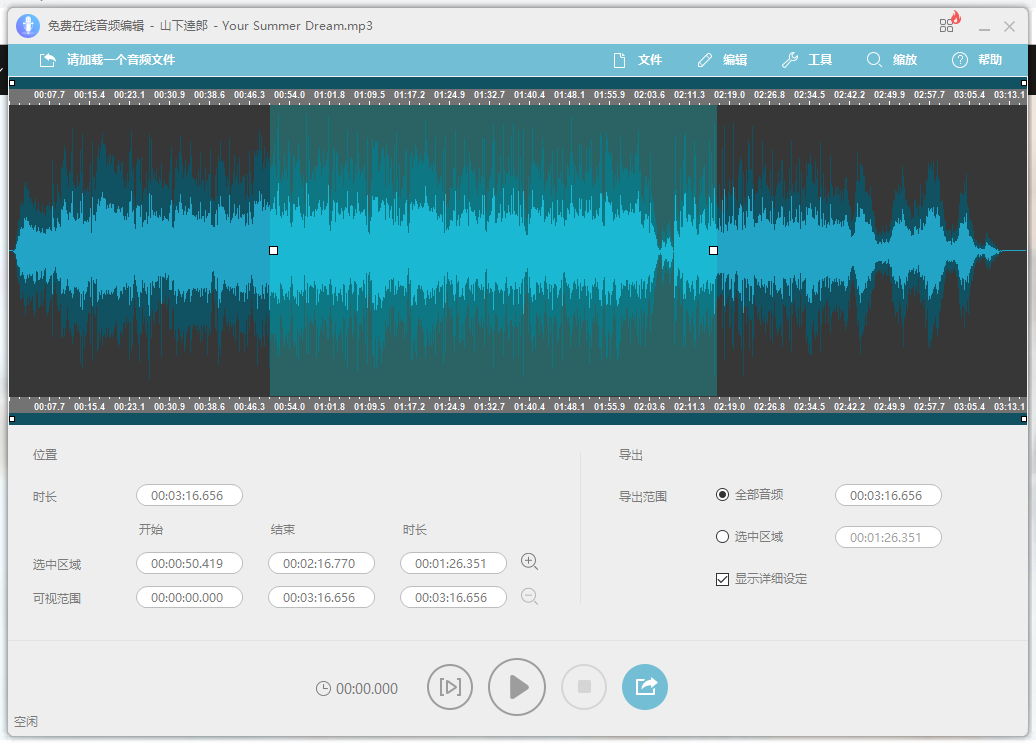Uncheck the 显示详细设定 checkbox
This screenshot has height=744, width=1036.
[722, 579]
